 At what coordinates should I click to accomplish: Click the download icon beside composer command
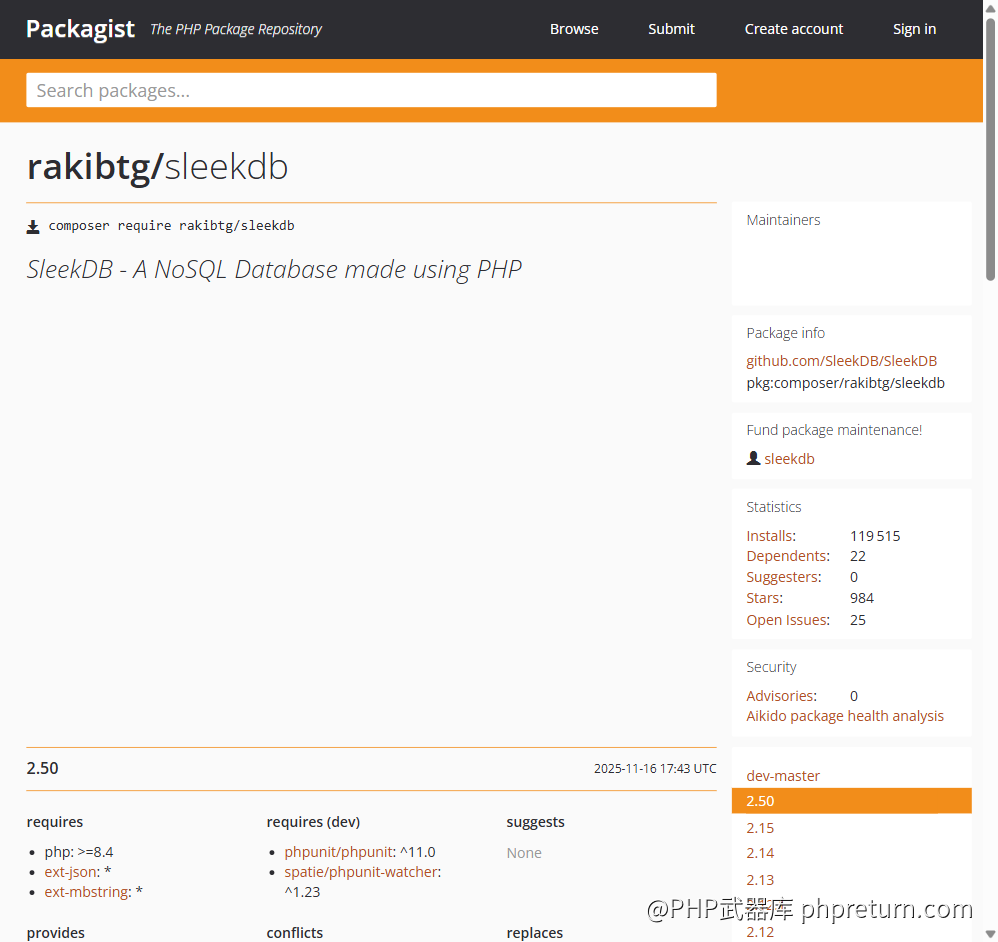click(x=32, y=227)
